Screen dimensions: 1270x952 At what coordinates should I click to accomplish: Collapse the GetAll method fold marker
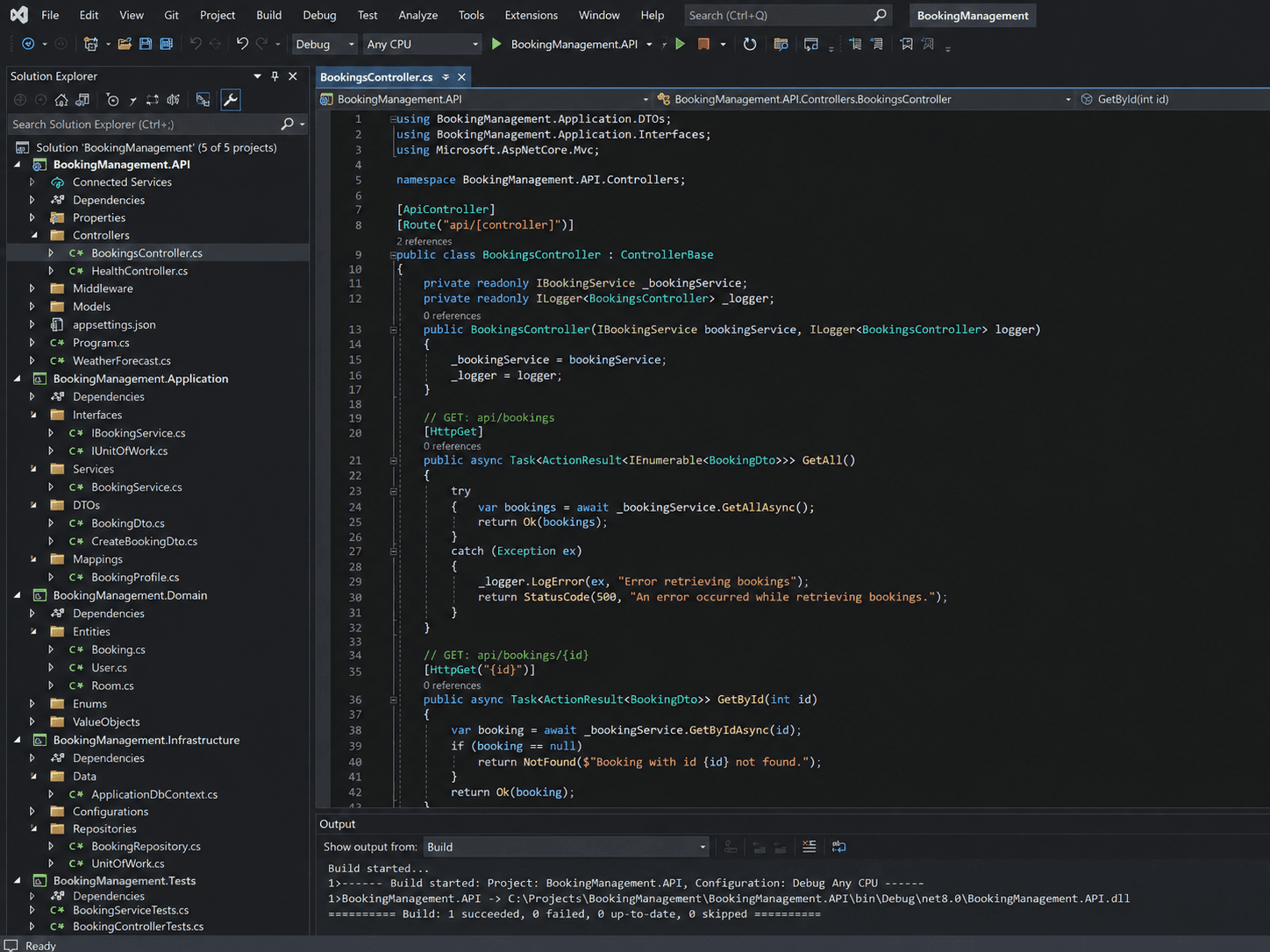(393, 460)
